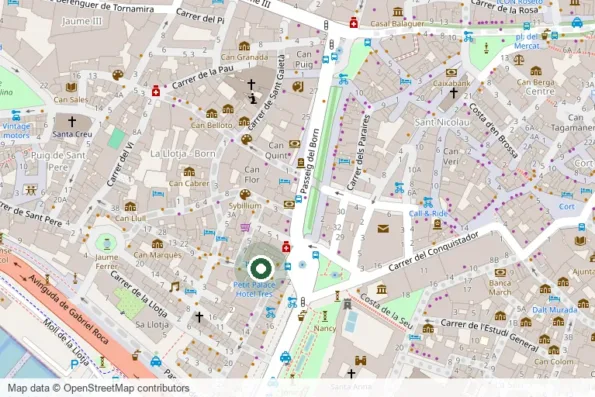The image size is (595, 397).
Task: Click the Carrer del Conquistador street label
Action: [434, 252]
